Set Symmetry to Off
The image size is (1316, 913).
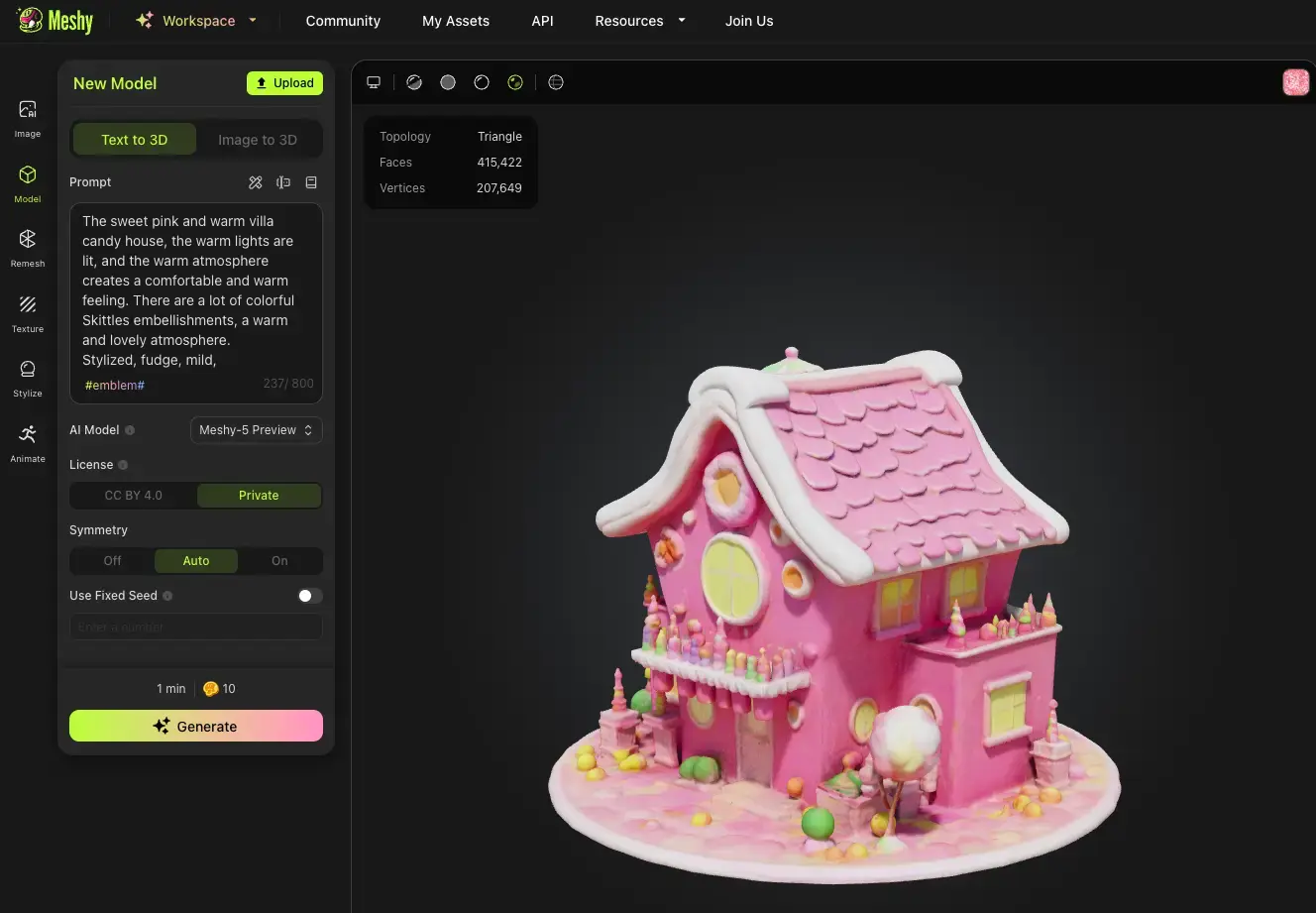(x=112, y=561)
